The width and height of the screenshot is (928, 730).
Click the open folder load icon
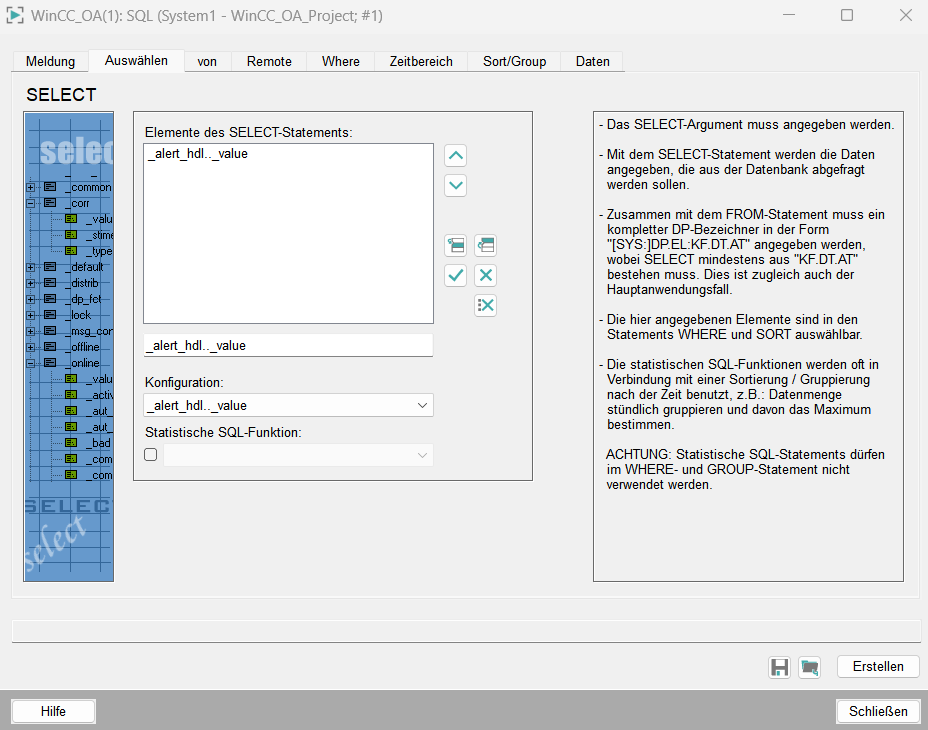(x=809, y=667)
